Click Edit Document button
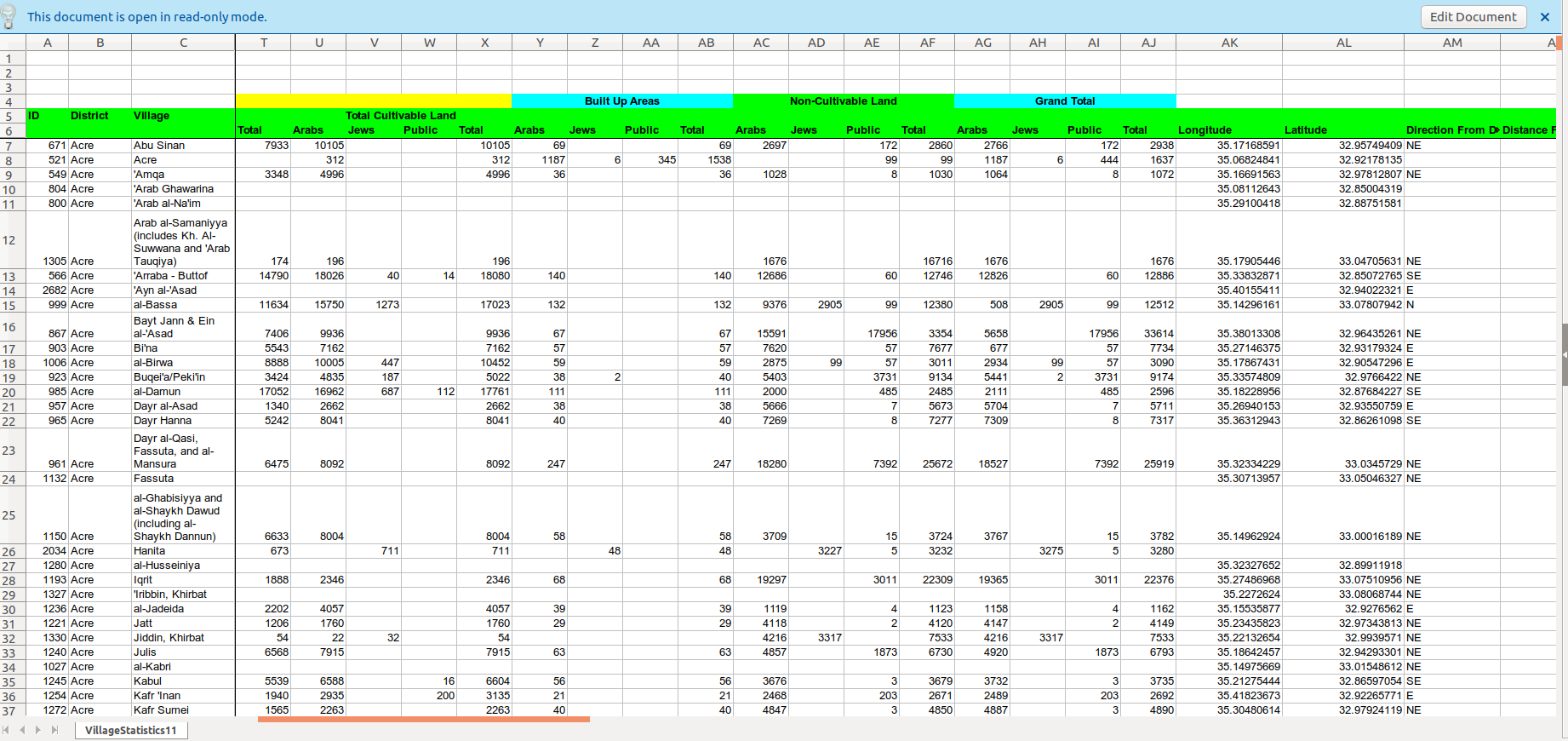 tap(1473, 17)
